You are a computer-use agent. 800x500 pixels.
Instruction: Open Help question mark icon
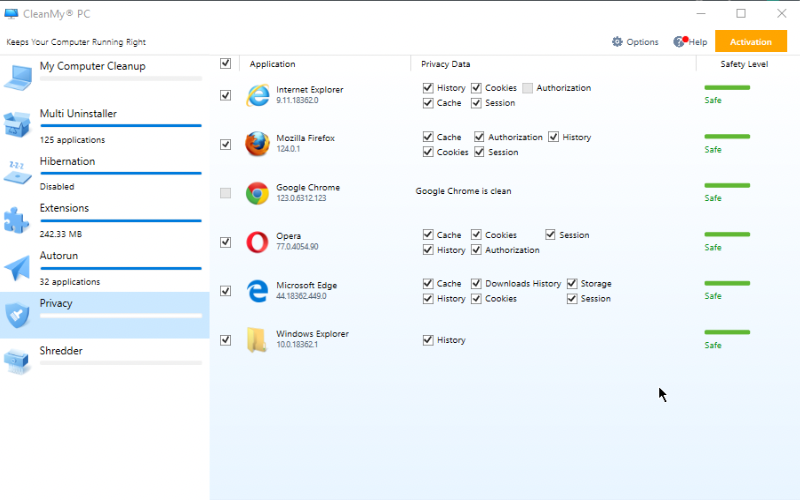(x=680, y=41)
